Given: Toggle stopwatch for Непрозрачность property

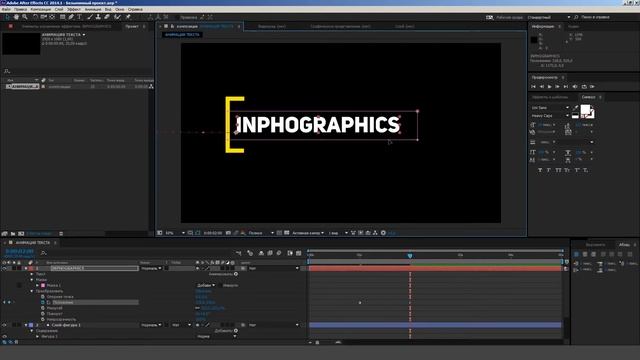Looking at the screenshot, I should 43,320.
